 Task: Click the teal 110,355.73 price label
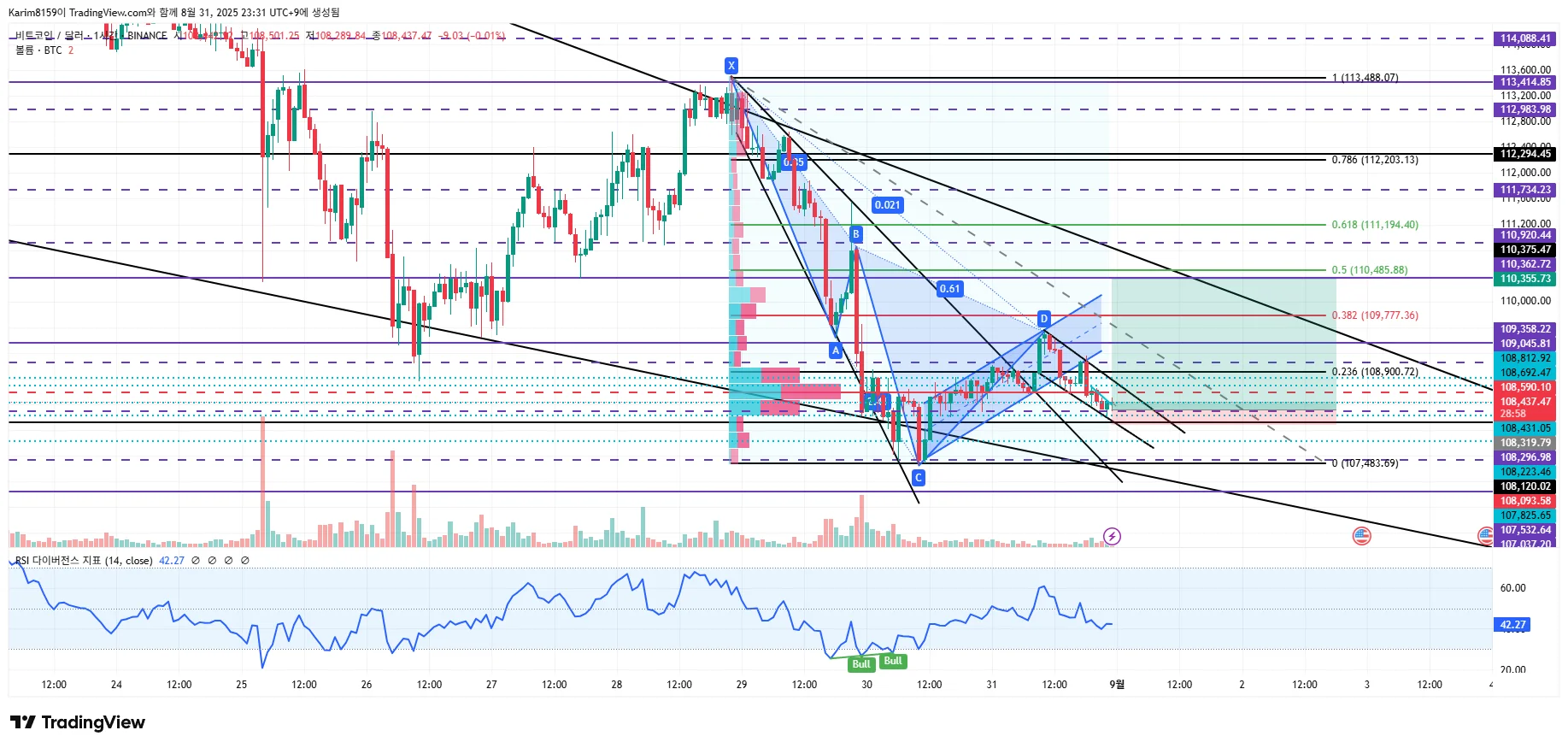point(1525,279)
